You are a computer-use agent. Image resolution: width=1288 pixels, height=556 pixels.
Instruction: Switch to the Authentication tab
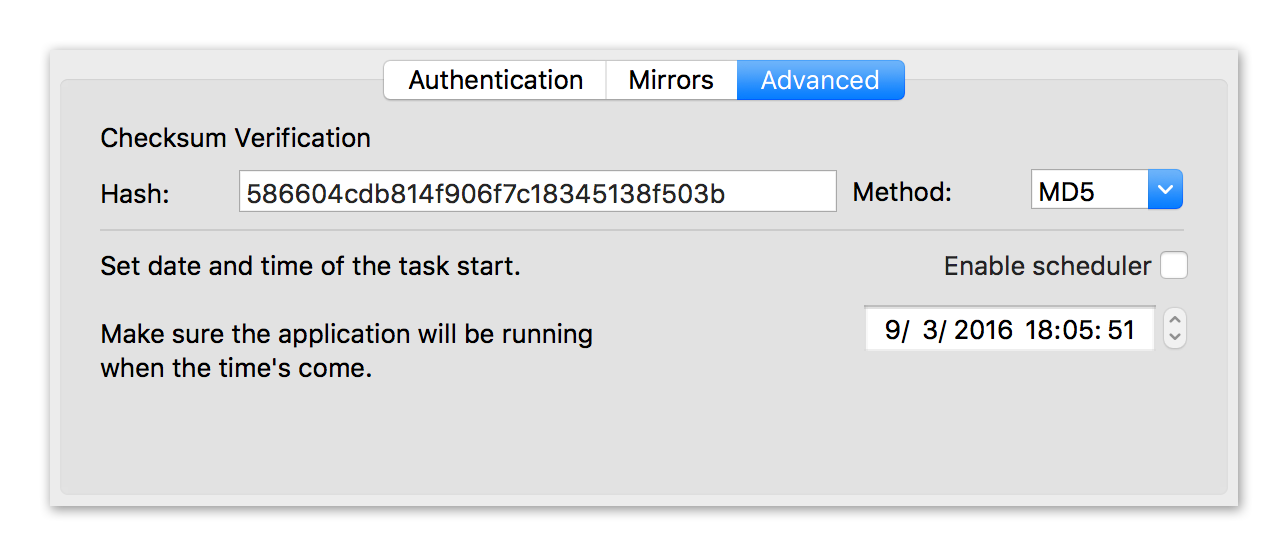[x=495, y=80]
